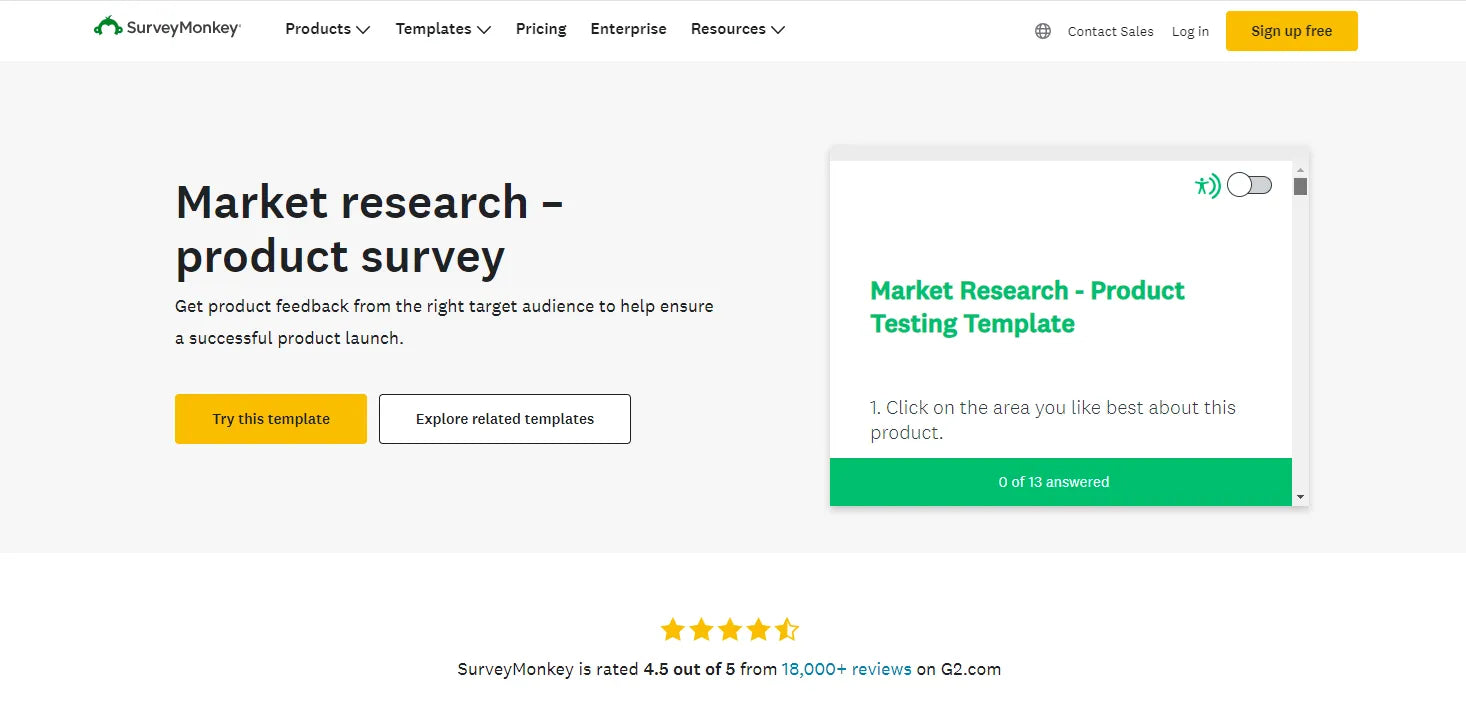This screenshot has width=1466, height=704.
Task: Click the Sign up free button
Action: [1291, 31]
